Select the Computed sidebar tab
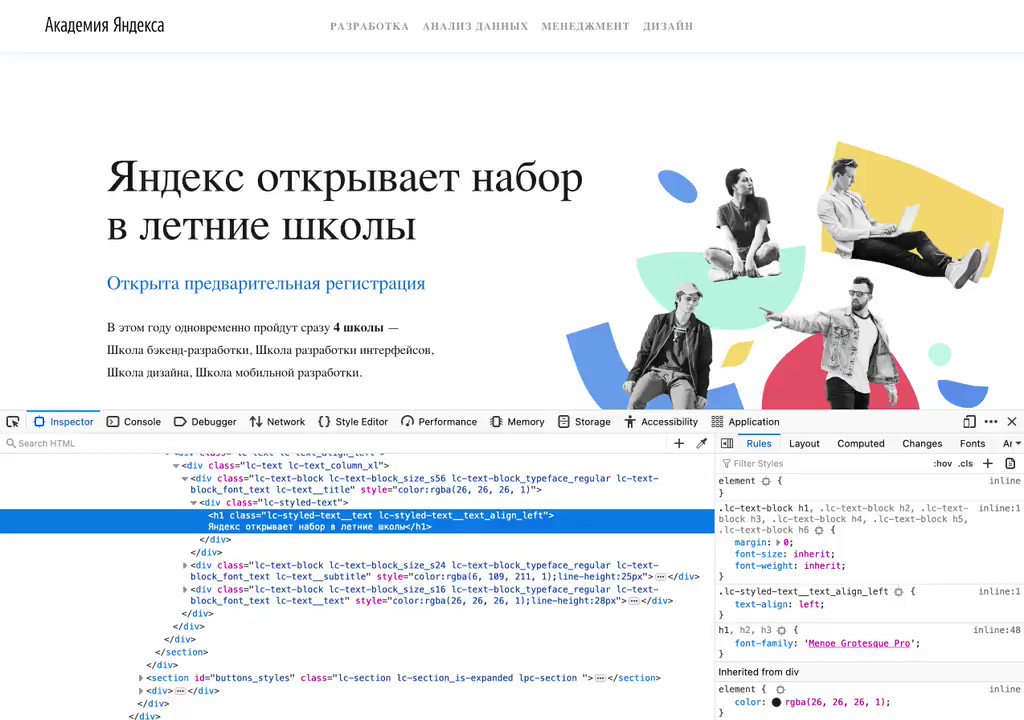This screenshot has height=720, width=1024. click(861, 443)
